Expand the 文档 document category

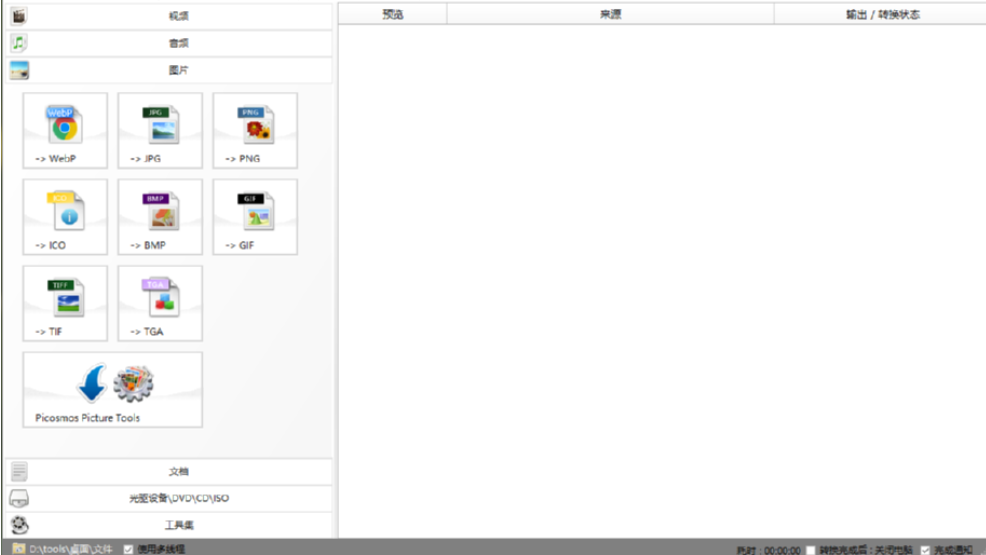click(169, 471)
